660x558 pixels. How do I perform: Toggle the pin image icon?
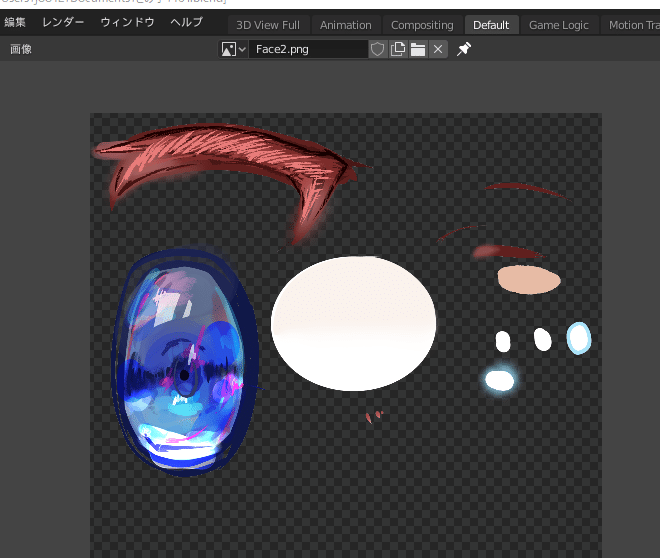click(x=464, y=49)
